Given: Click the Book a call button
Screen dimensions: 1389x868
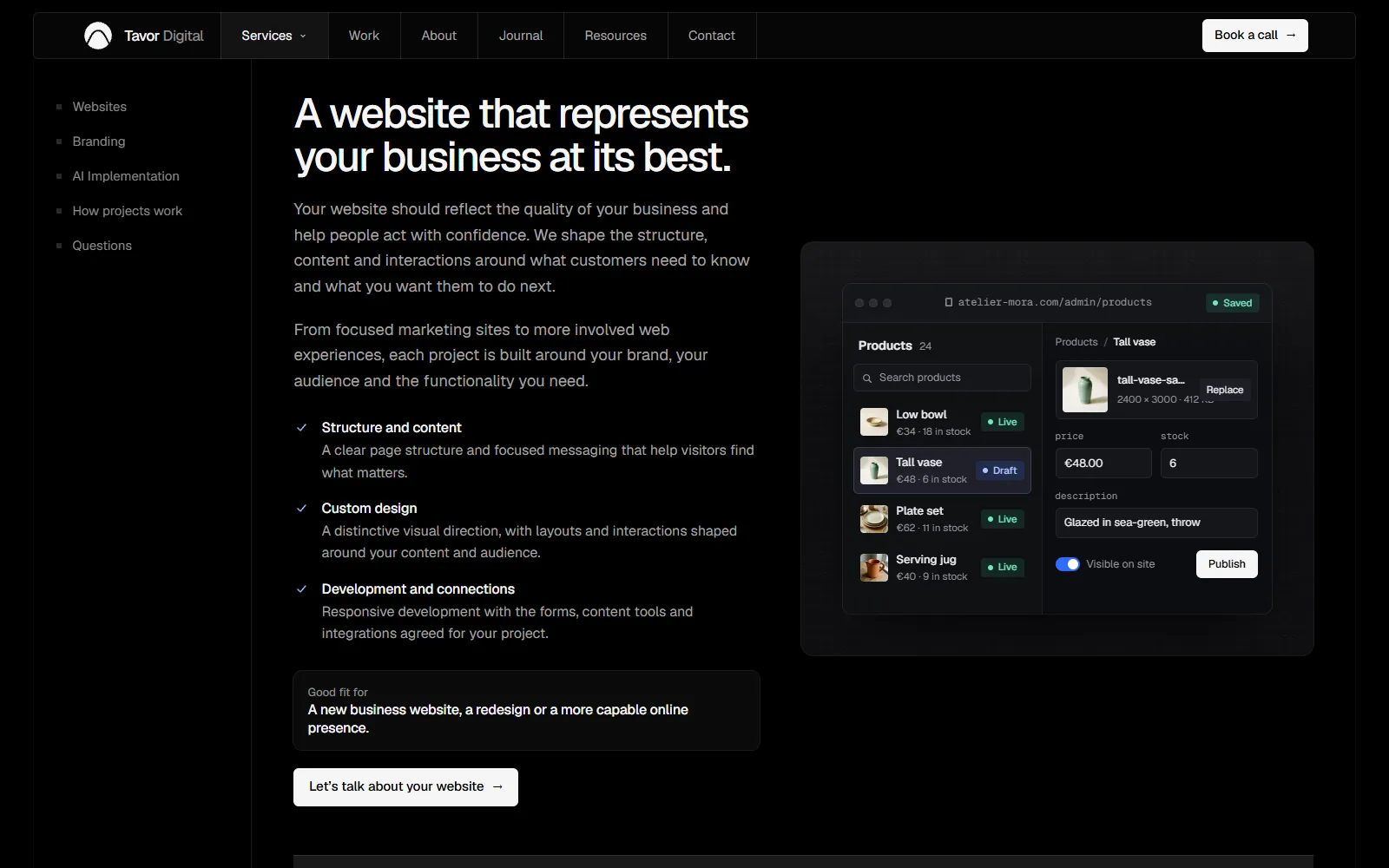Looking at the screenshot, I should [x=1254, y=36].
